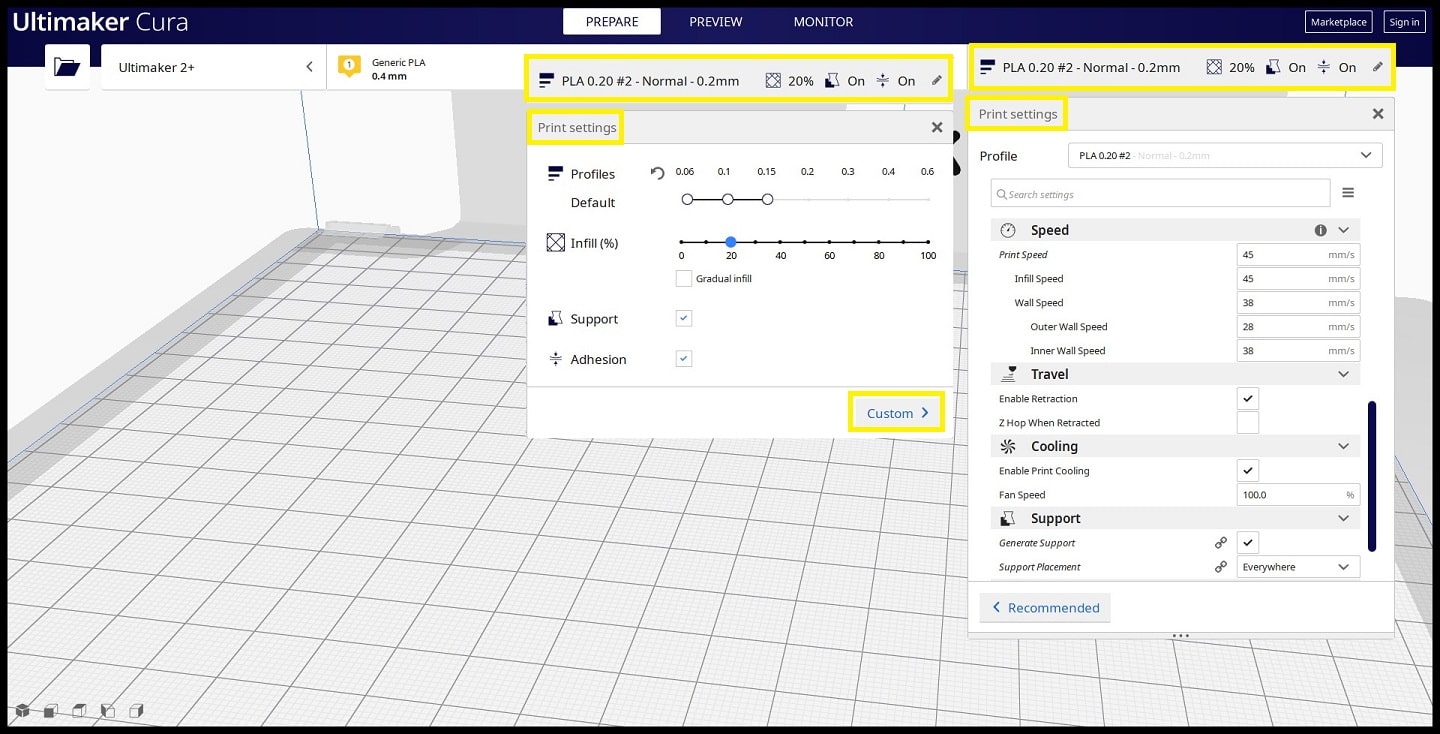The image size is (1440, 734).
Task: Click the Infill (%) crosshatch icon
Action: pos(555,242)
